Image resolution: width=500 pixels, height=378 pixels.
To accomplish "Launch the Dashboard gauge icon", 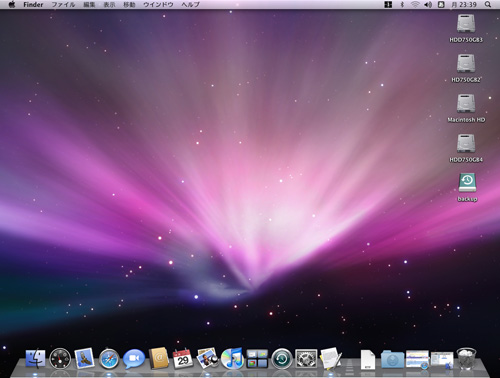I will click(x=60, y=359).
